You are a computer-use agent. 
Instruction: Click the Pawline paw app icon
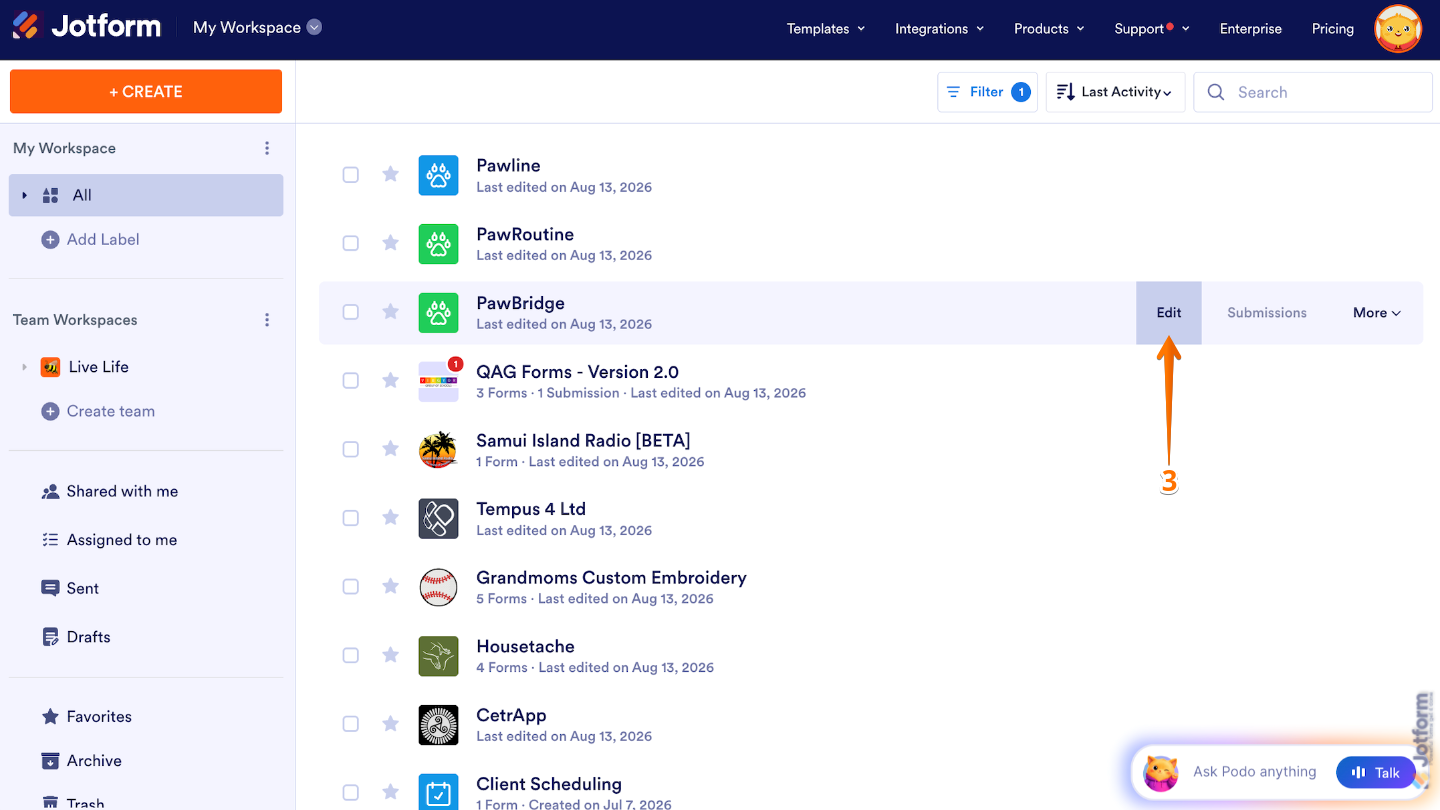click(438, 175)
